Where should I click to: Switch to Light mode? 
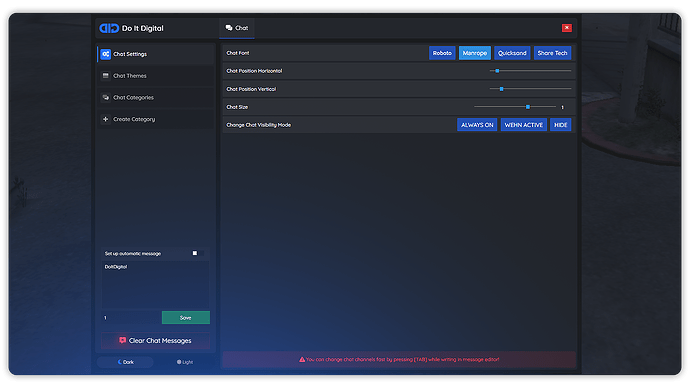185,362
